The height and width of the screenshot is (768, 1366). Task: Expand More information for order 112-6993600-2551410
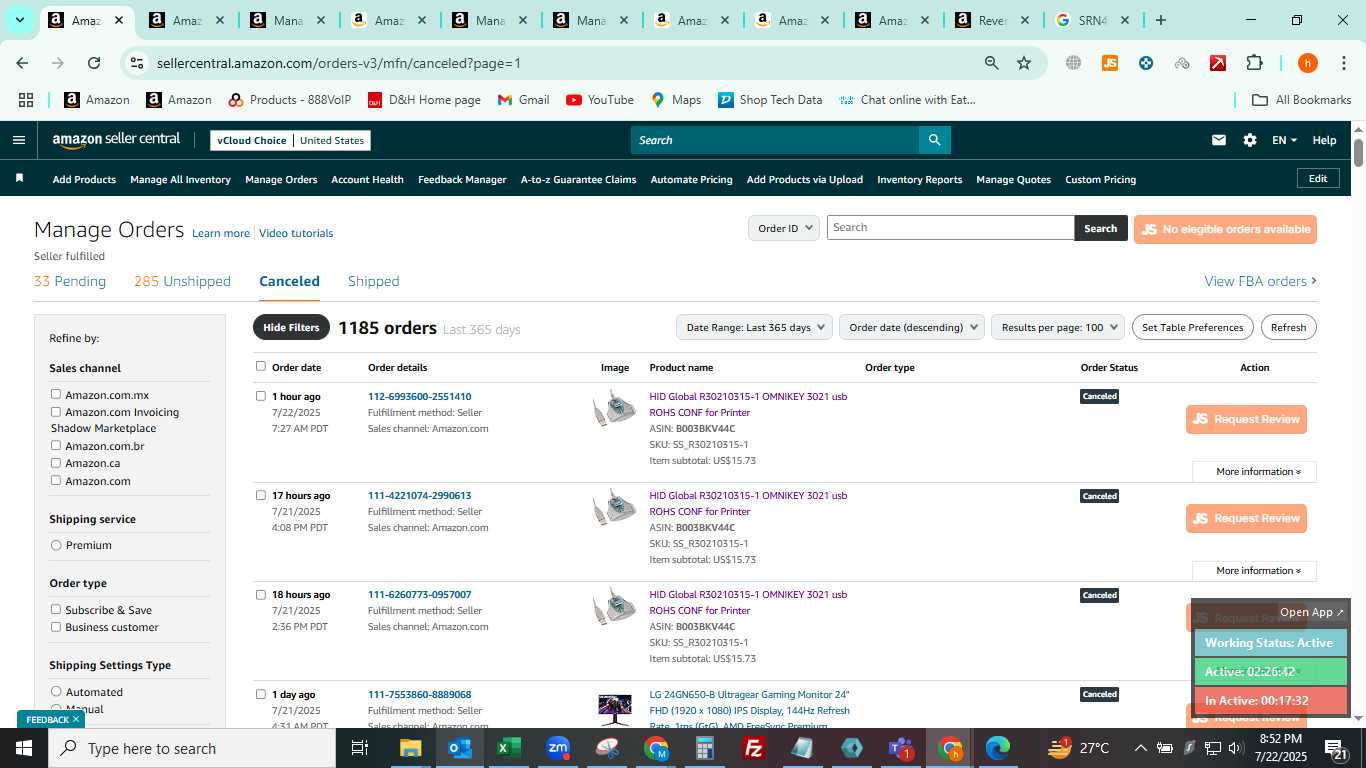(x=1255, y=471)
